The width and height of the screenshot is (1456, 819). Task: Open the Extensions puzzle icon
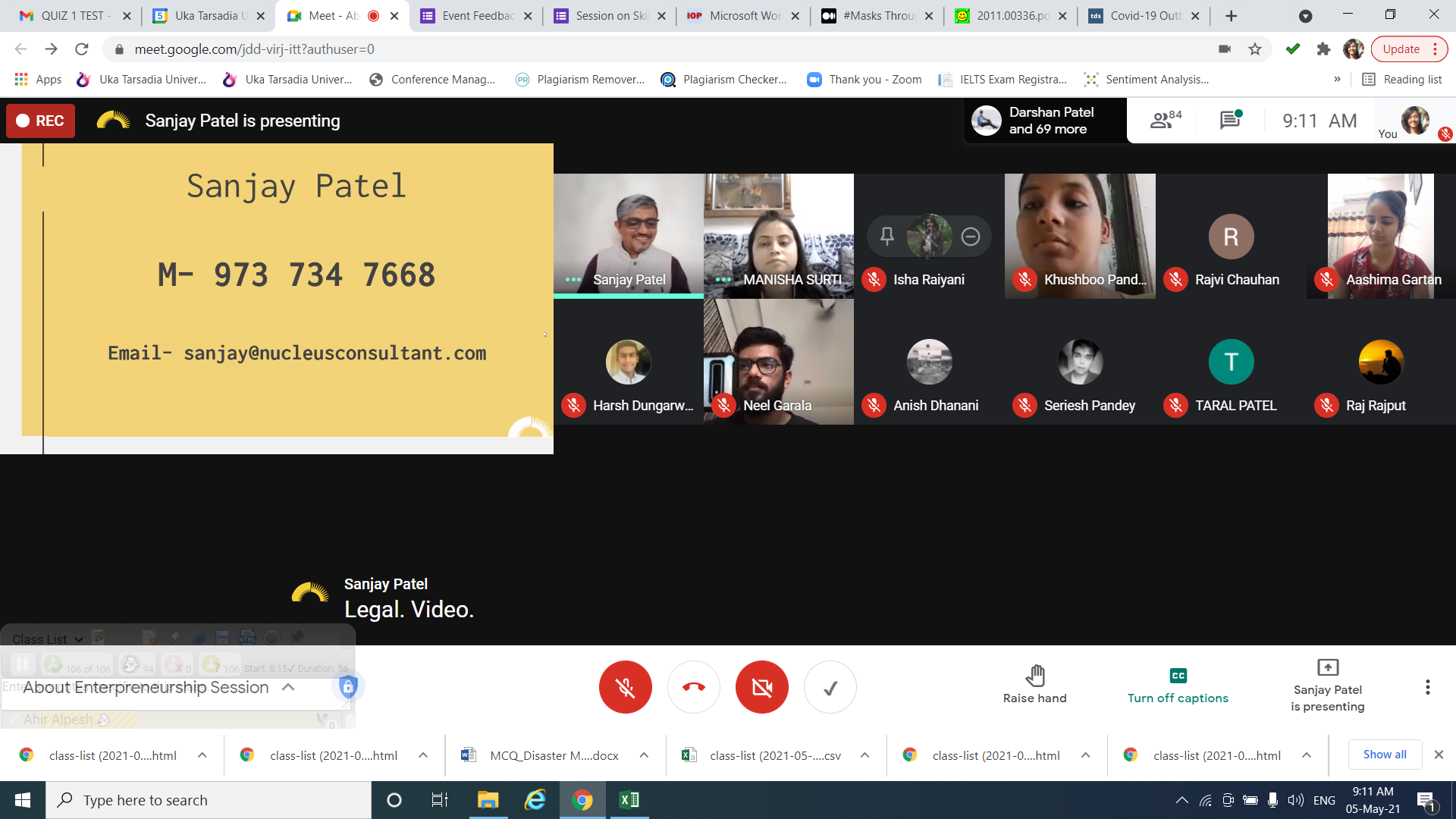1323,49
